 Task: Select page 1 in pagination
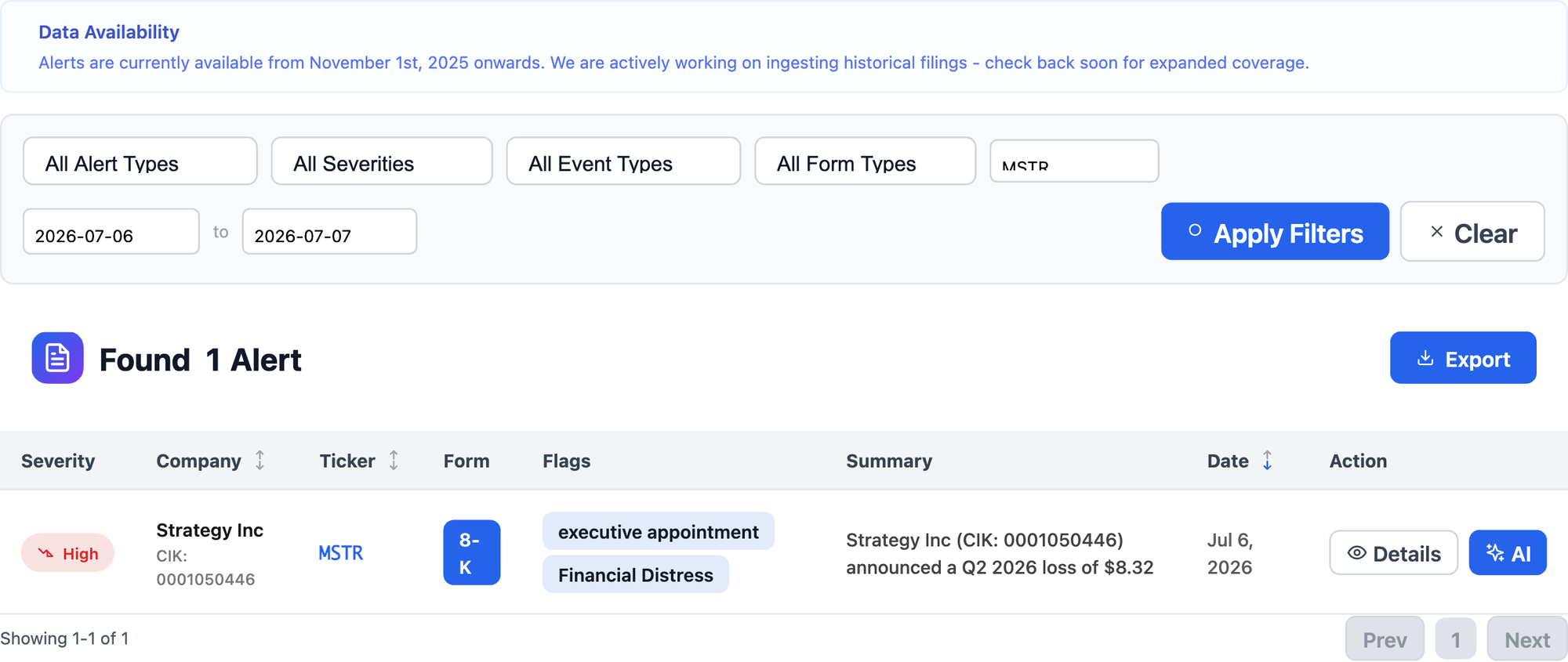click(1456, 639)
